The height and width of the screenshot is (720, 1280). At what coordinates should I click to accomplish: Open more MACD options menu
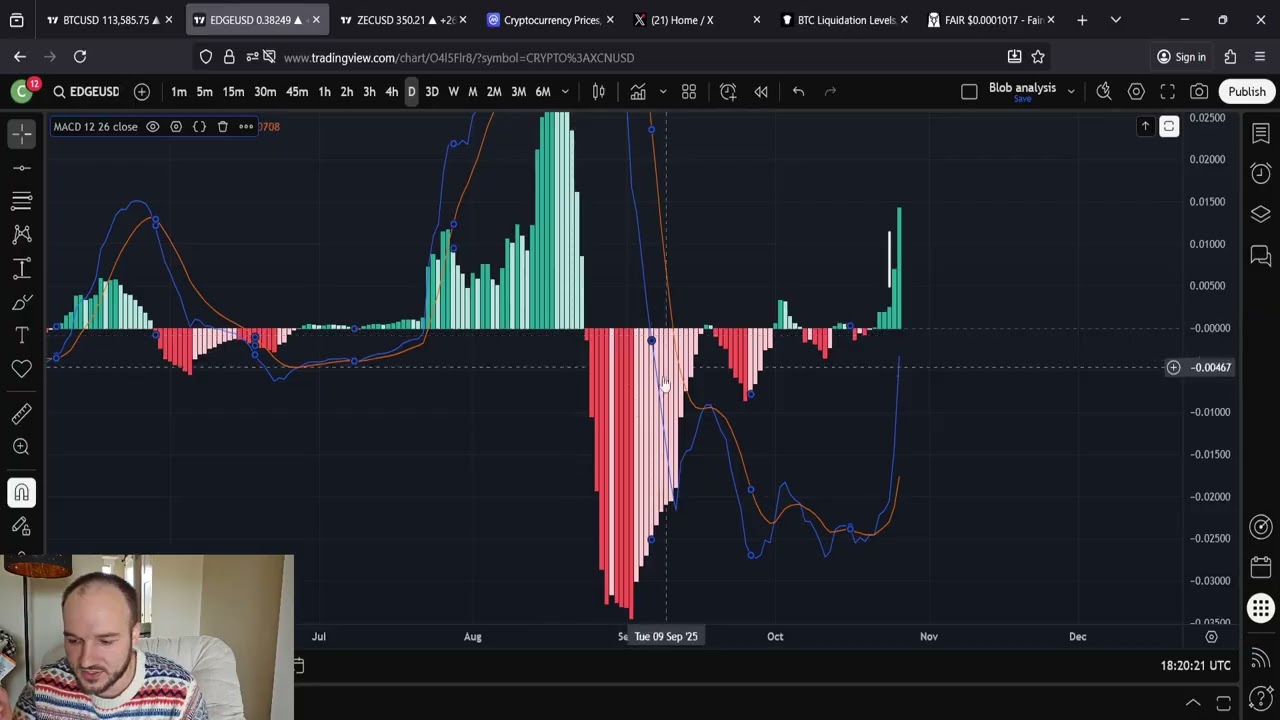point(246,127)
